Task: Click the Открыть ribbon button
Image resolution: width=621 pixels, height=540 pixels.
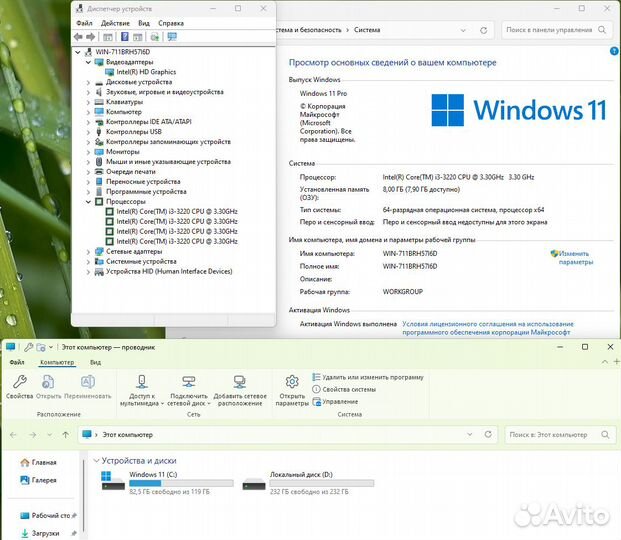Action: click(48, 387)
